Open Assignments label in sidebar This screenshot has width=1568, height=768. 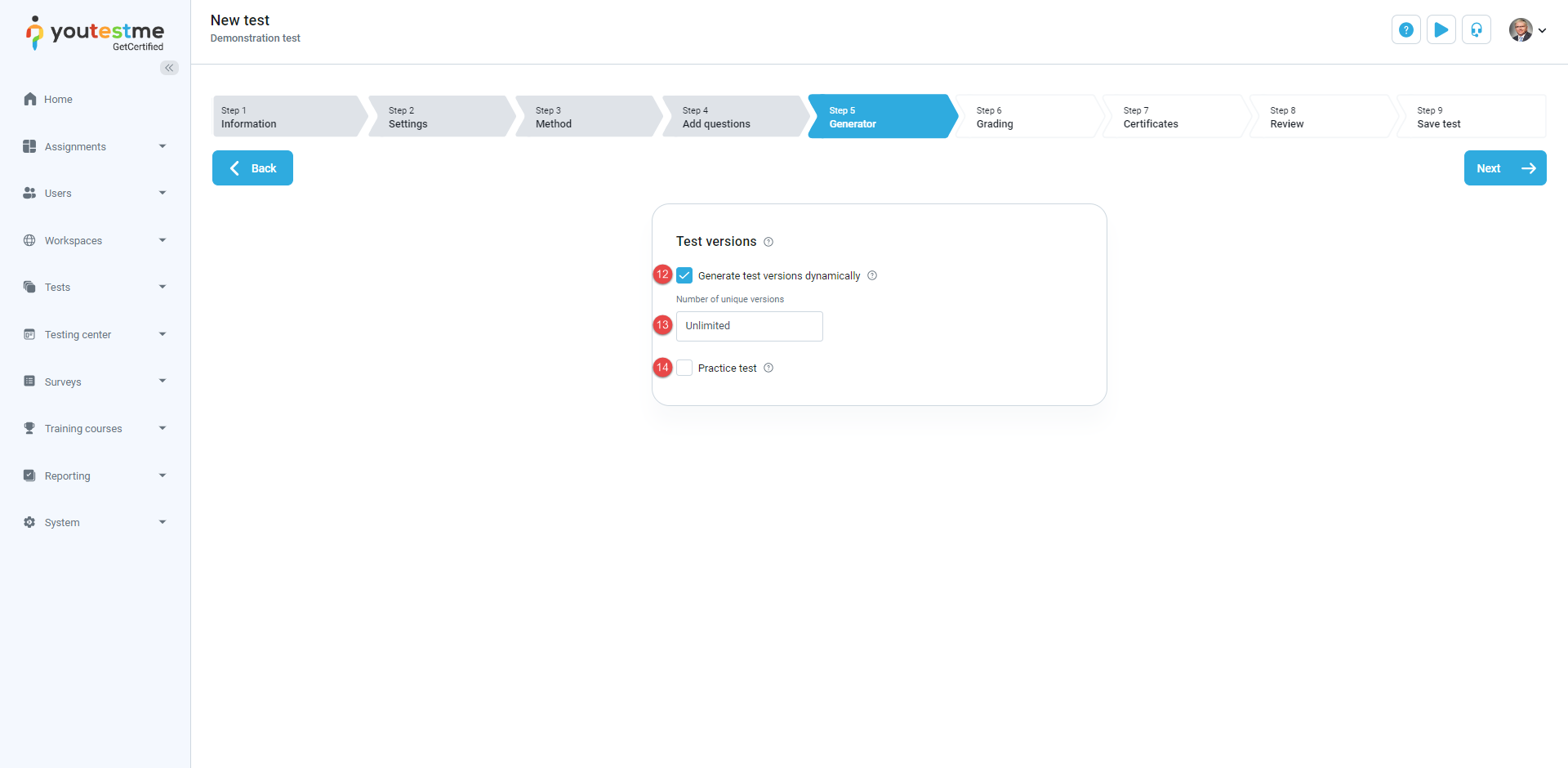coord(75,146)
